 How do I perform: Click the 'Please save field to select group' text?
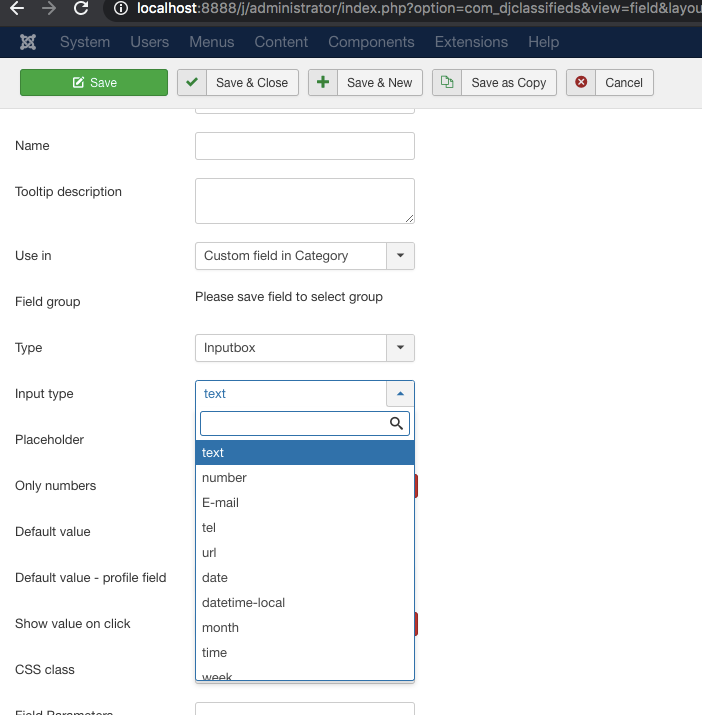point(289,297)
